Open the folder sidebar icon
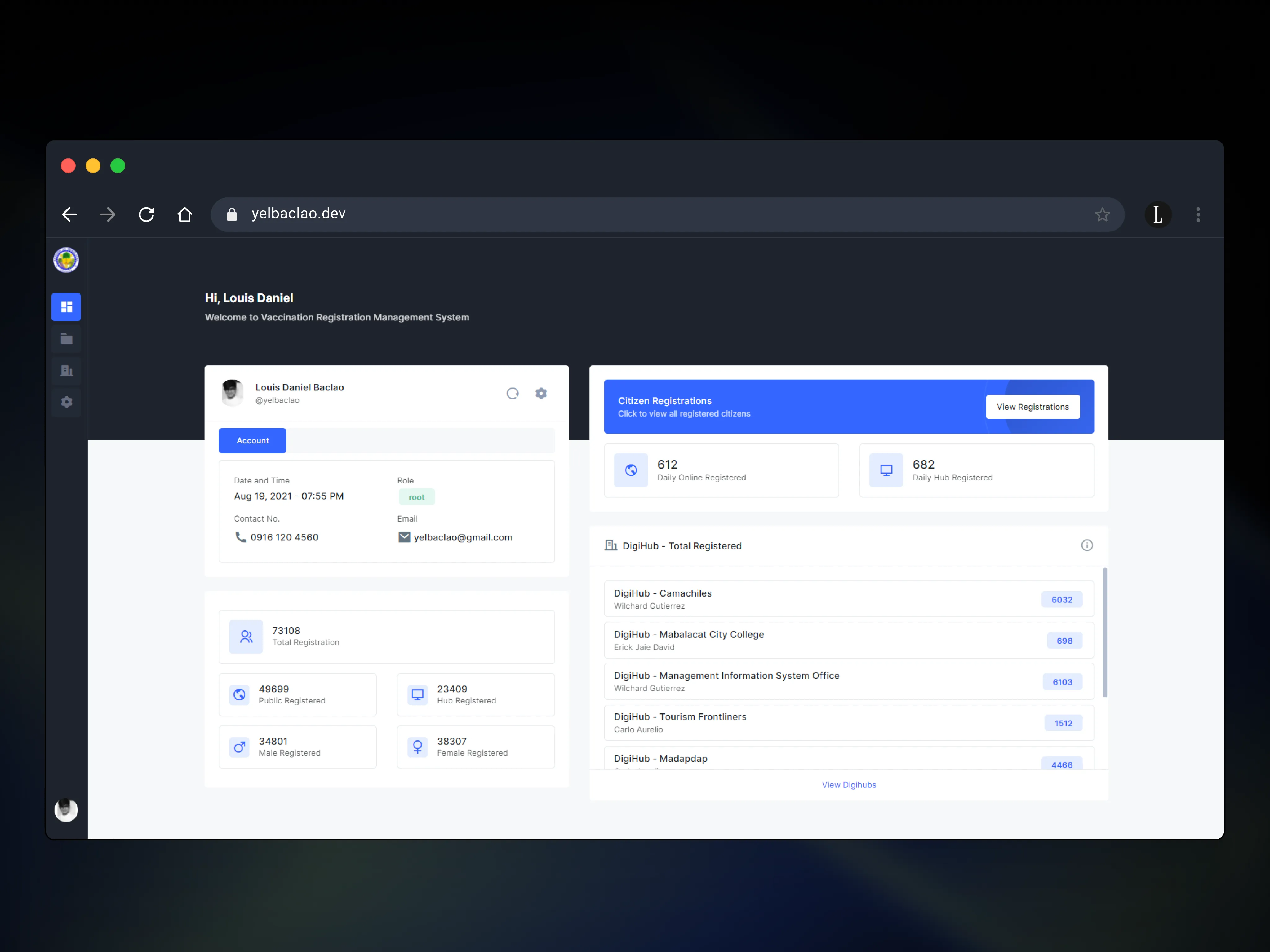This screenshot has width=1270, height=952. tap(66, 339)
